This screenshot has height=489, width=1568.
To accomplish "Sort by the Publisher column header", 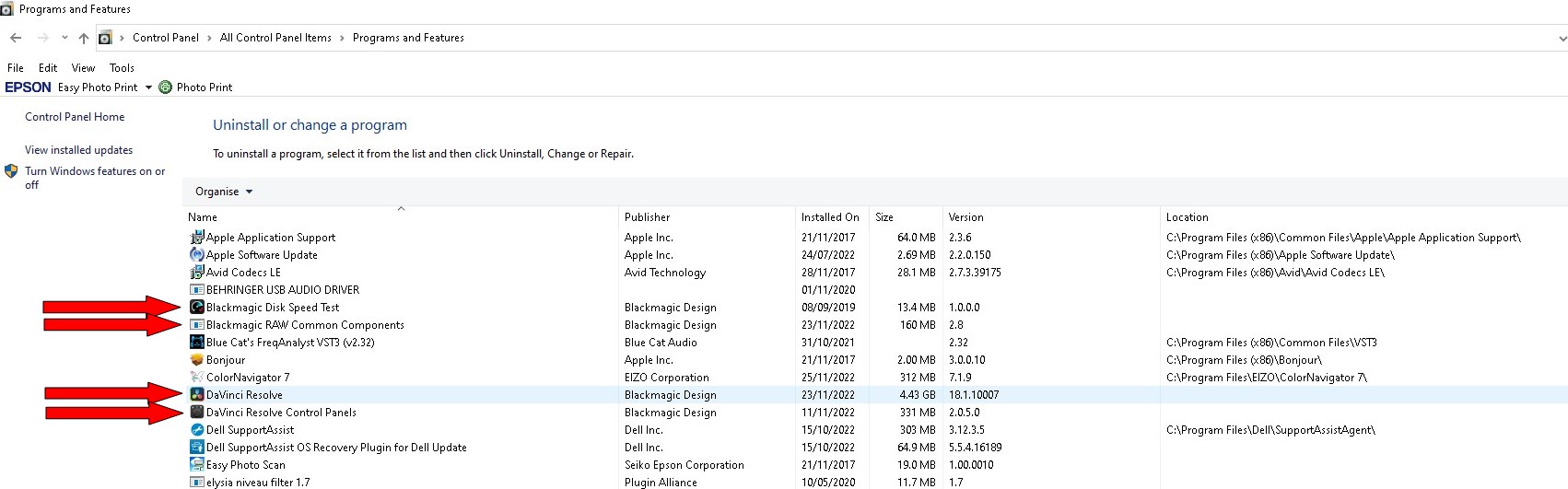I will point(707,217).
